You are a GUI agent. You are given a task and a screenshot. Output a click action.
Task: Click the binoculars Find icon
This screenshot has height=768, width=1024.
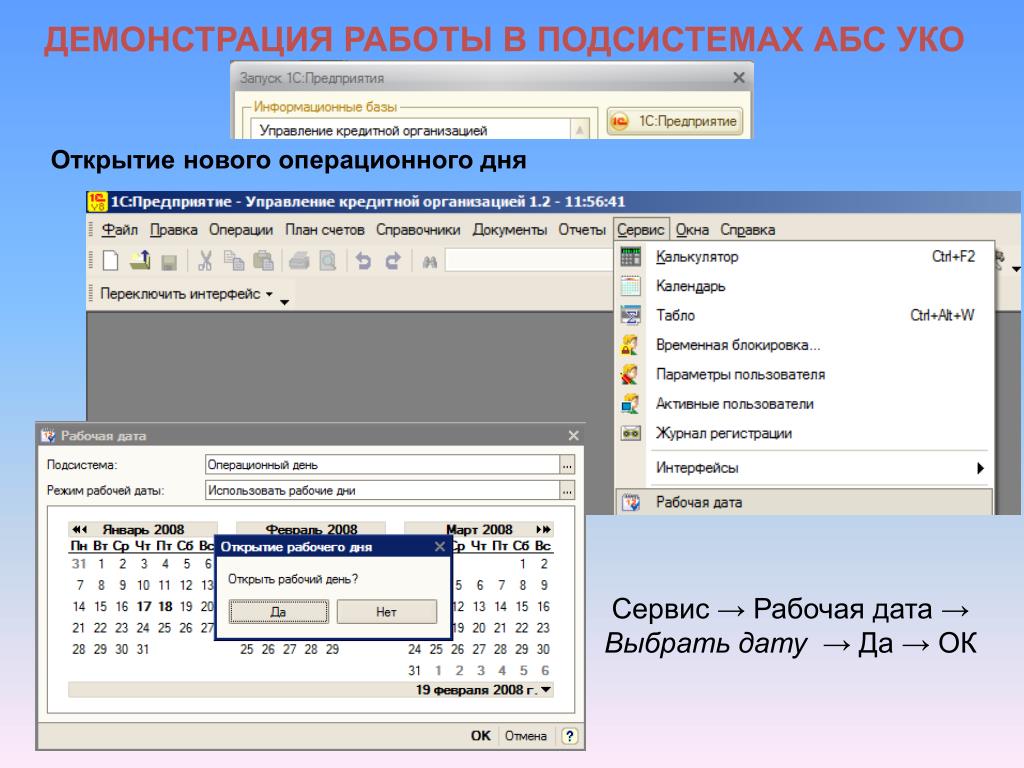[429, 262]
